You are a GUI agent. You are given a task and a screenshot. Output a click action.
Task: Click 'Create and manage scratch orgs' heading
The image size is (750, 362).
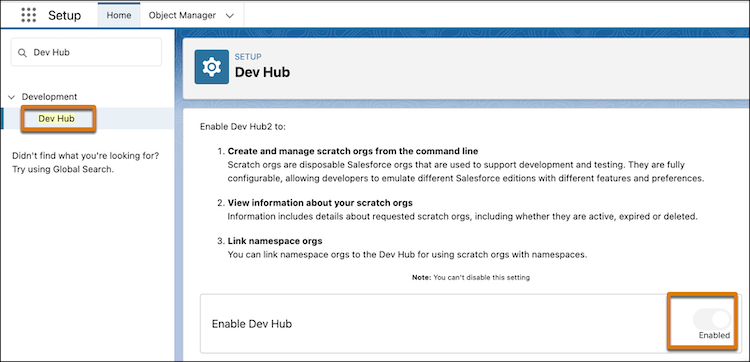coord(353,151)
